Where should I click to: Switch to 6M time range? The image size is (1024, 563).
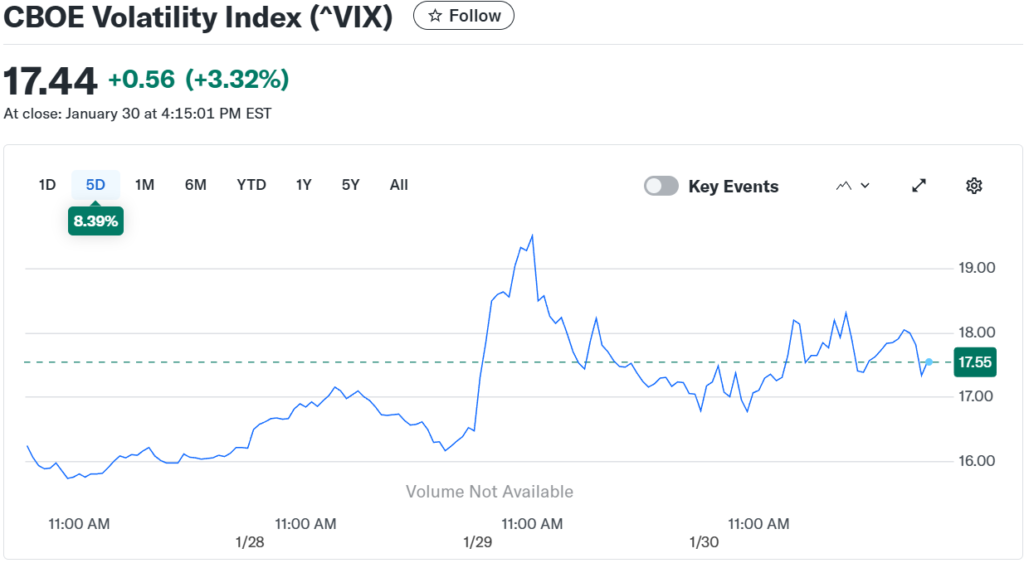(195, 185)
